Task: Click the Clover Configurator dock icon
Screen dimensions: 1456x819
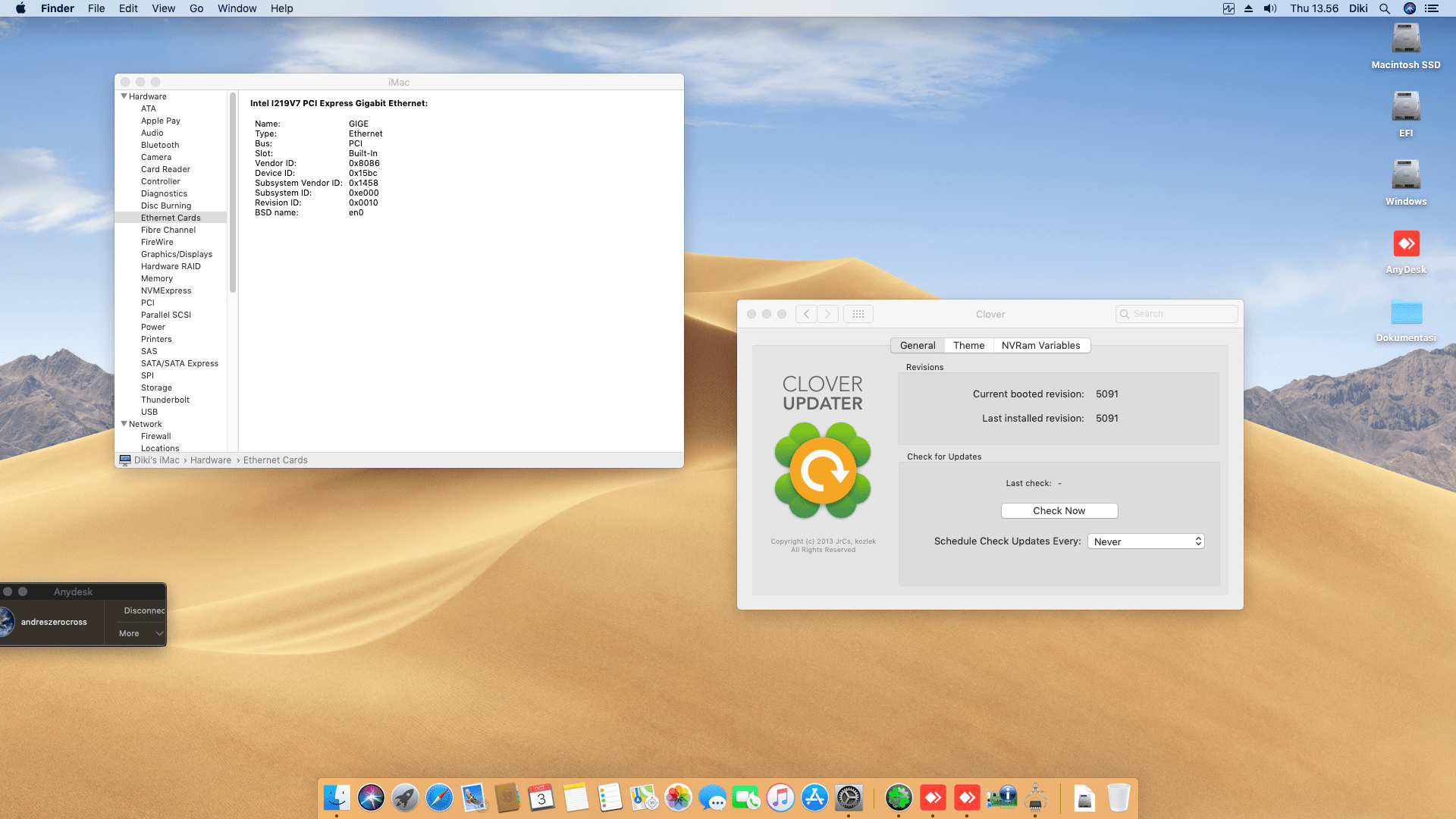Action: [899, 798]
